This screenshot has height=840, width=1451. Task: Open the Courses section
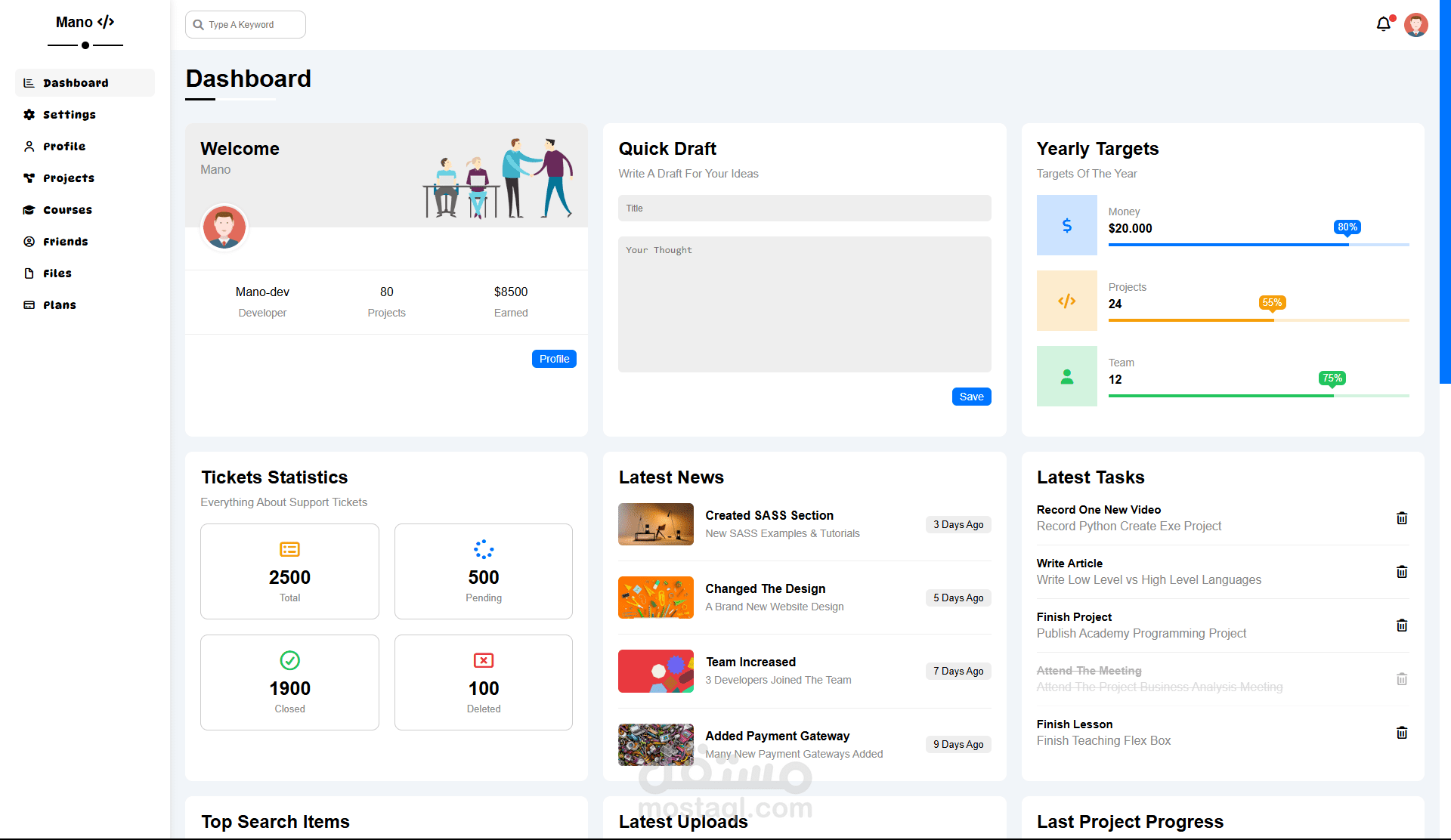29,209
